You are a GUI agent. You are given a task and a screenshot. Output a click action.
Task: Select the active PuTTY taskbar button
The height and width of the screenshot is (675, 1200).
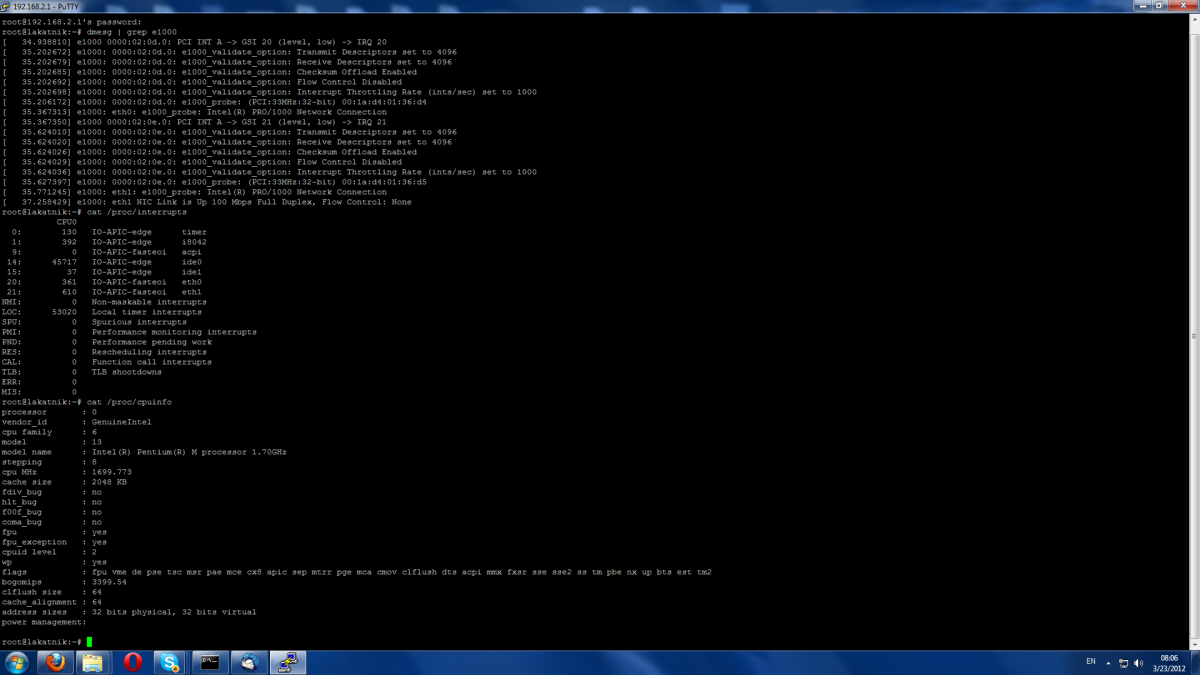(x=288, y=662)
